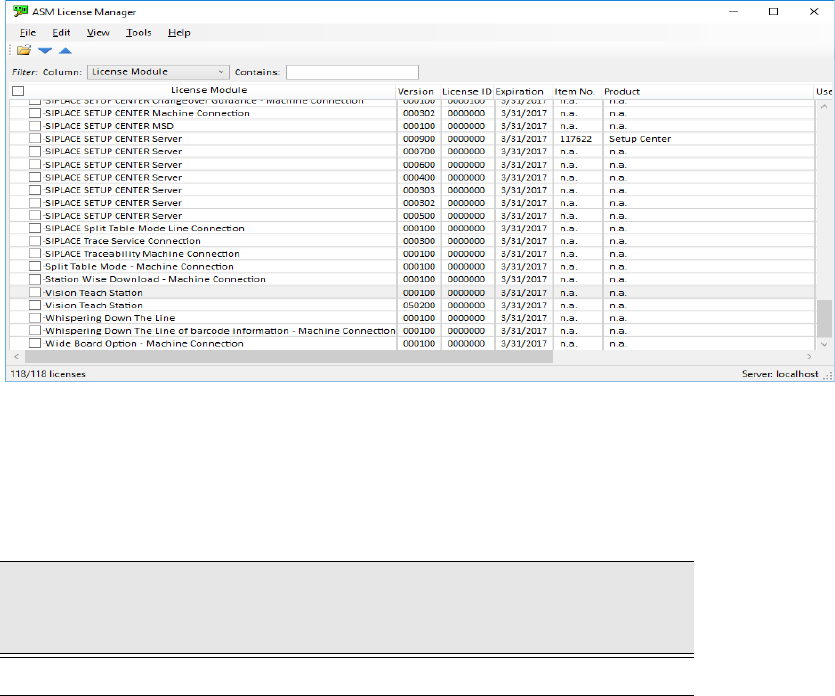Screen dimensions: 835x696
Task: Minimize the ASM License Manager window
Action: point(733,11)
